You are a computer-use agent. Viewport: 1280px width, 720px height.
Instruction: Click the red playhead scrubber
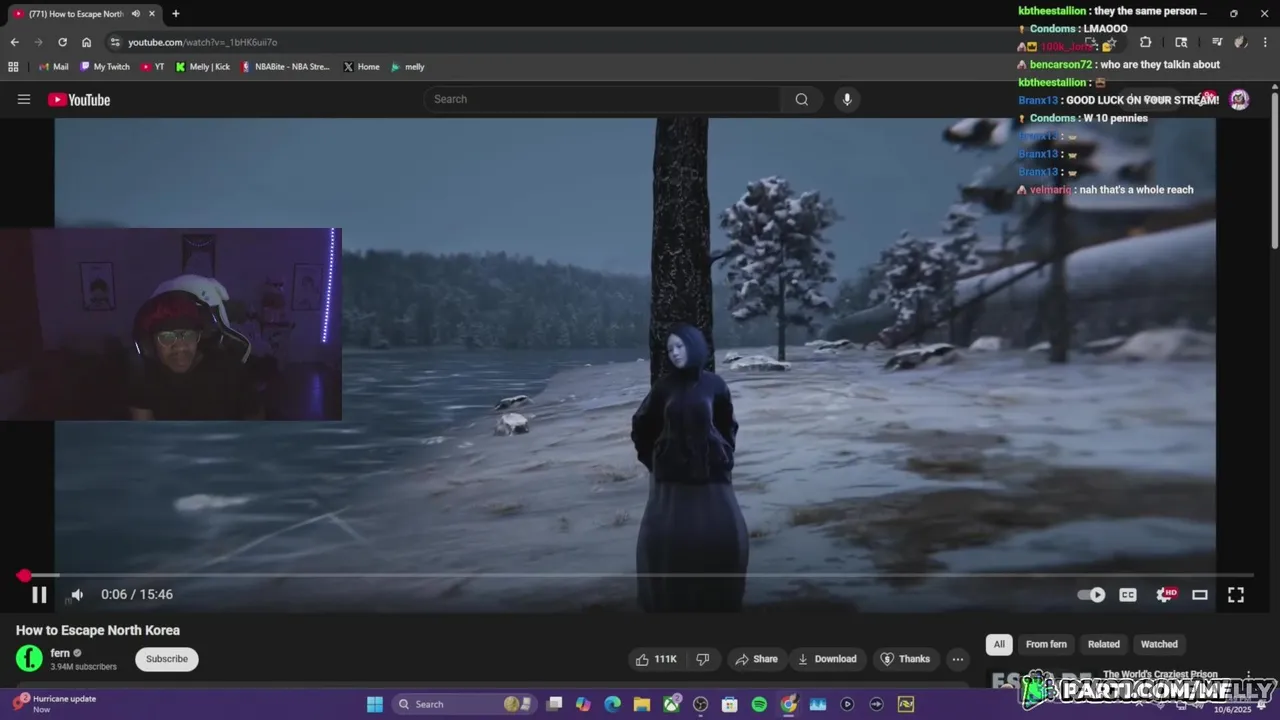[24, 575]
